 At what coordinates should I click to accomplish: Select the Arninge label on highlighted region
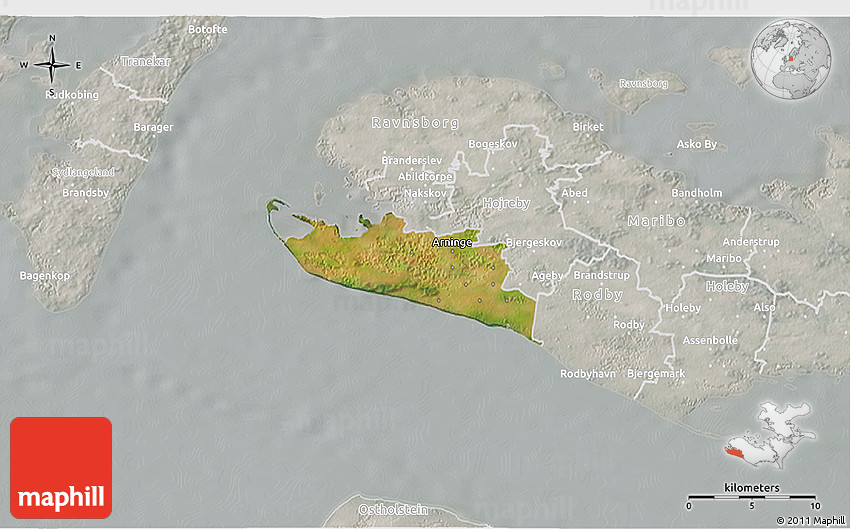click(452, 243)
